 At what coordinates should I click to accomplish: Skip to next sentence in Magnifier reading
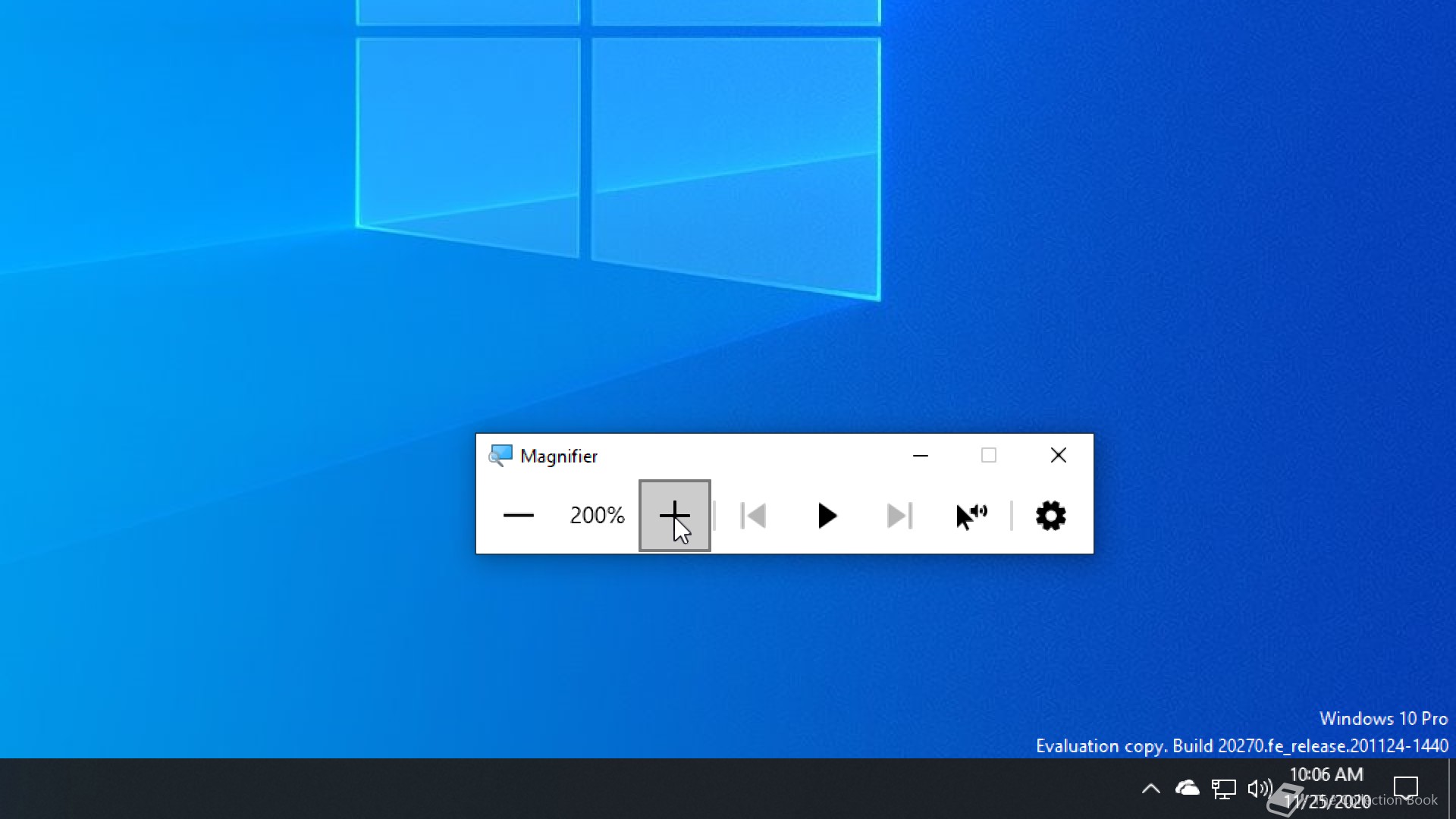[899, 516]
